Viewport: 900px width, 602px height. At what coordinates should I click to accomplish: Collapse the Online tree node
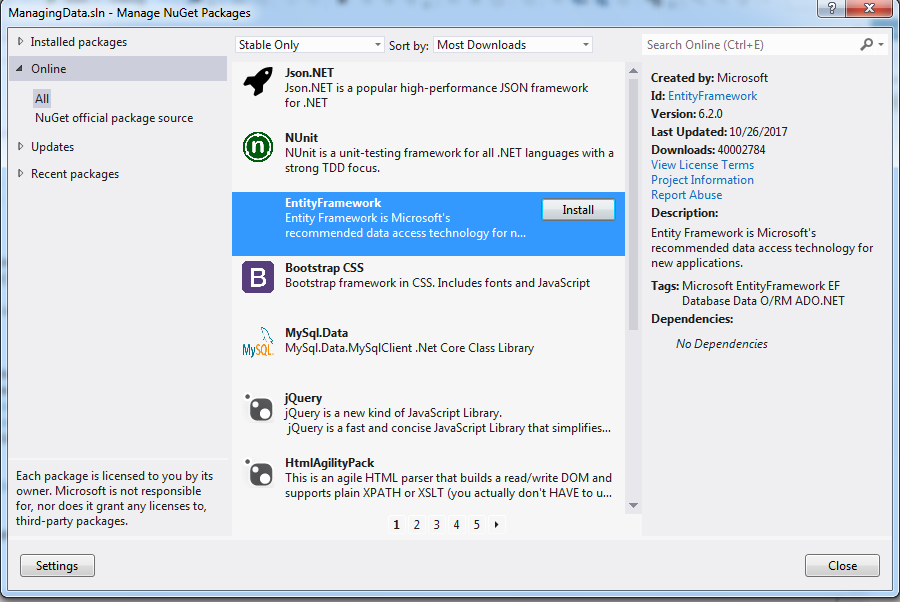point(20,69)
